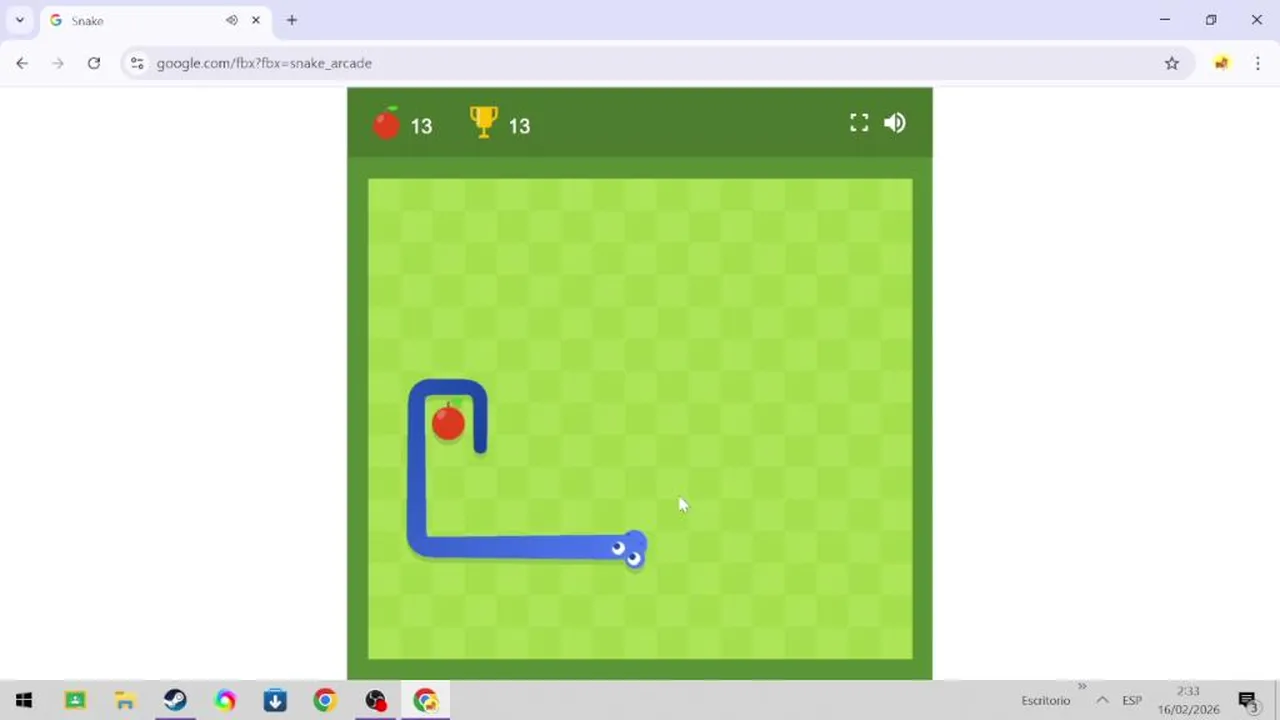Open the Escritorio toolbar in taskbar
1280x720 pixels.
coord(1045,701)
